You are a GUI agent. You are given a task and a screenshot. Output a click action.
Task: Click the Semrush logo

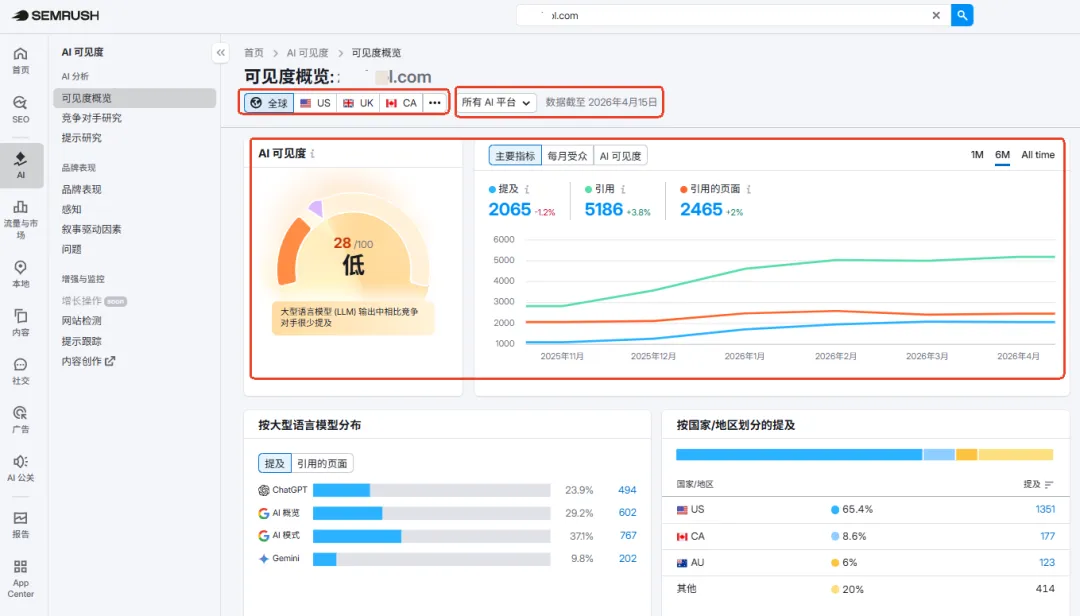(56, 15)
